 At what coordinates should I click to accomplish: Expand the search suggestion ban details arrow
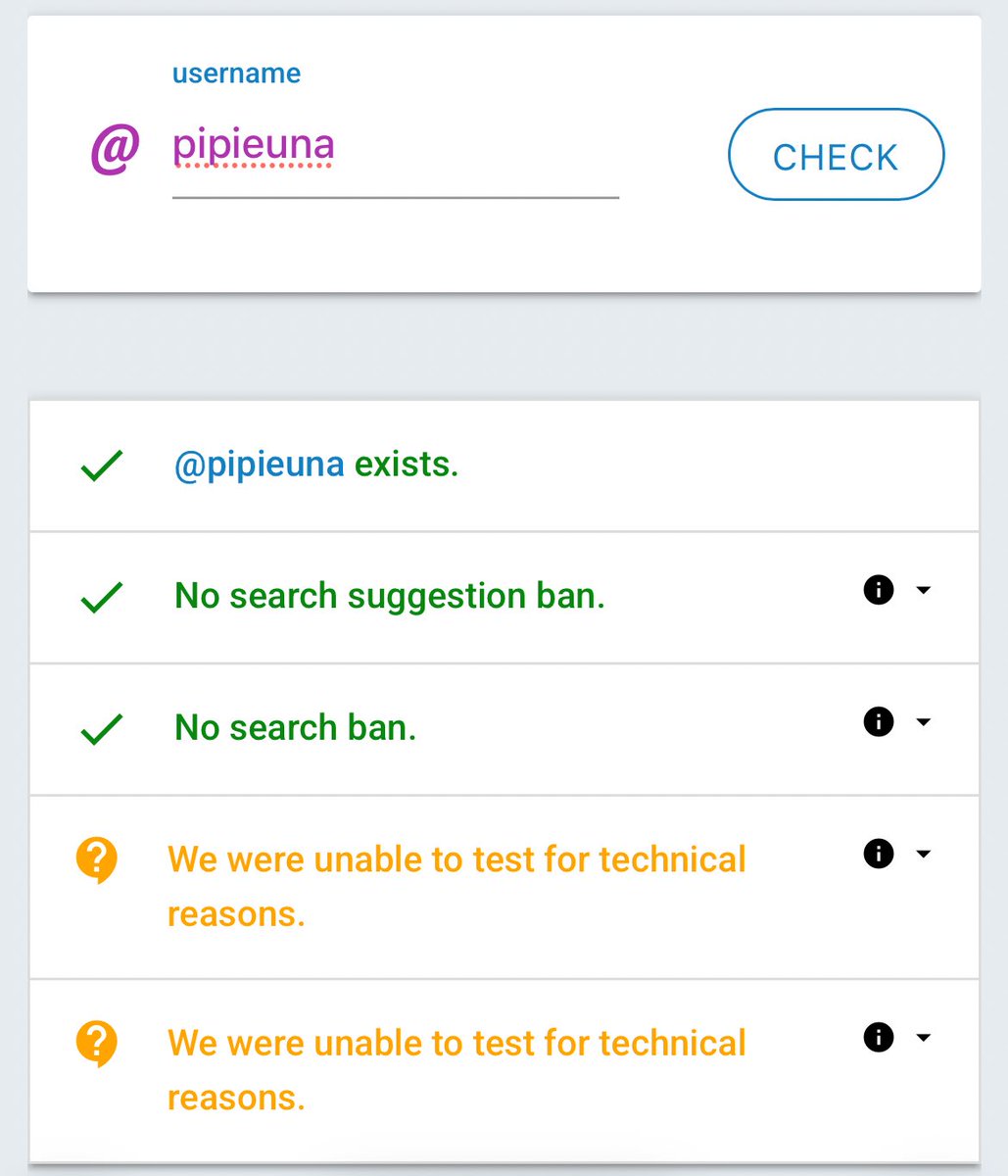(x=923, y=590)
